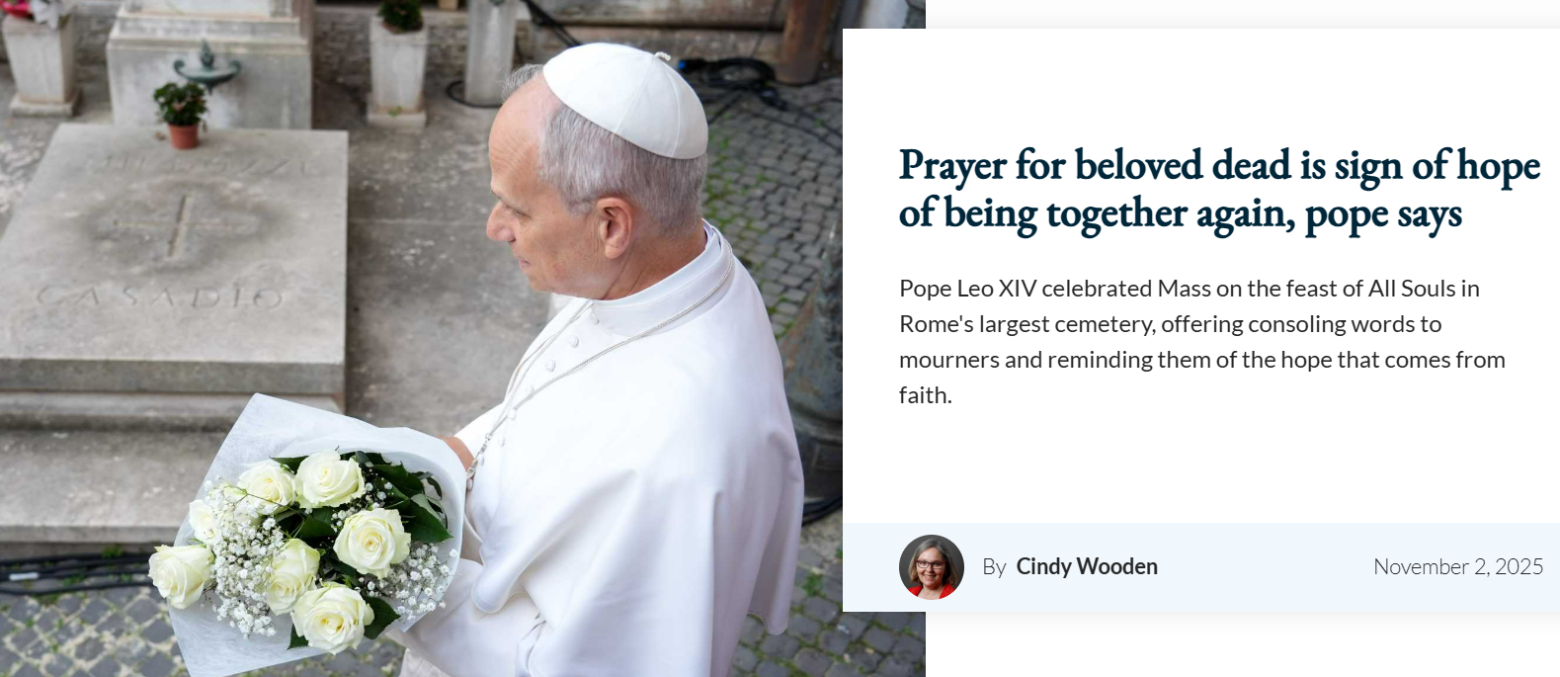Click Cindy Wooden's author avatar photo
Image resolution: width=1560 pixels, height=677 pixels.
[x=931, y=567]
